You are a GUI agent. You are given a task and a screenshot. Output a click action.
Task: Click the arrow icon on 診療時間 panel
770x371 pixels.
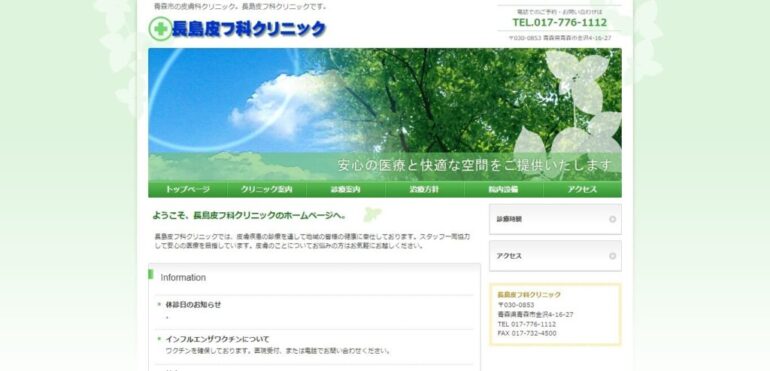tap(612, 219)
